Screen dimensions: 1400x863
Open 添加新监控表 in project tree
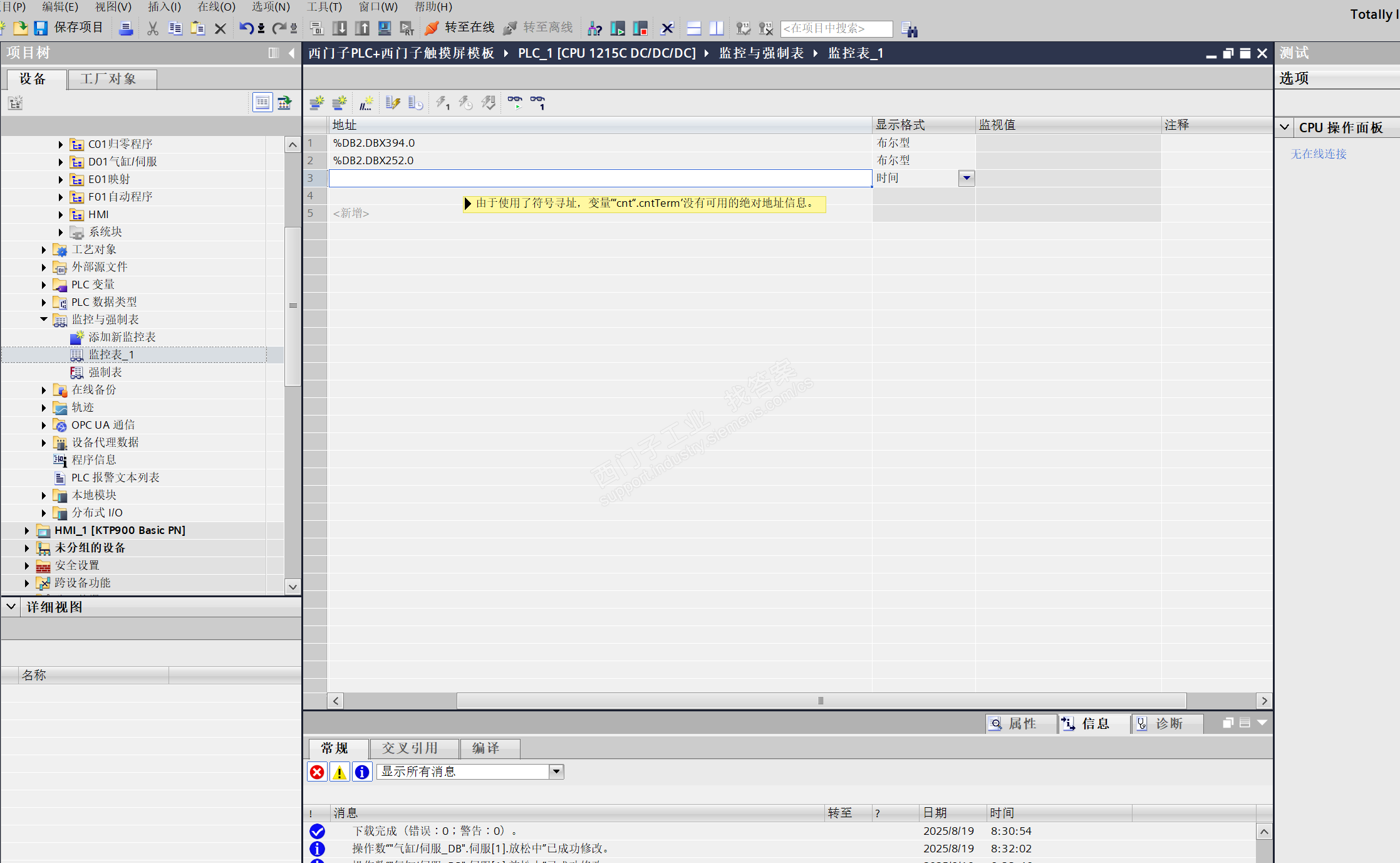pos(122,337)
